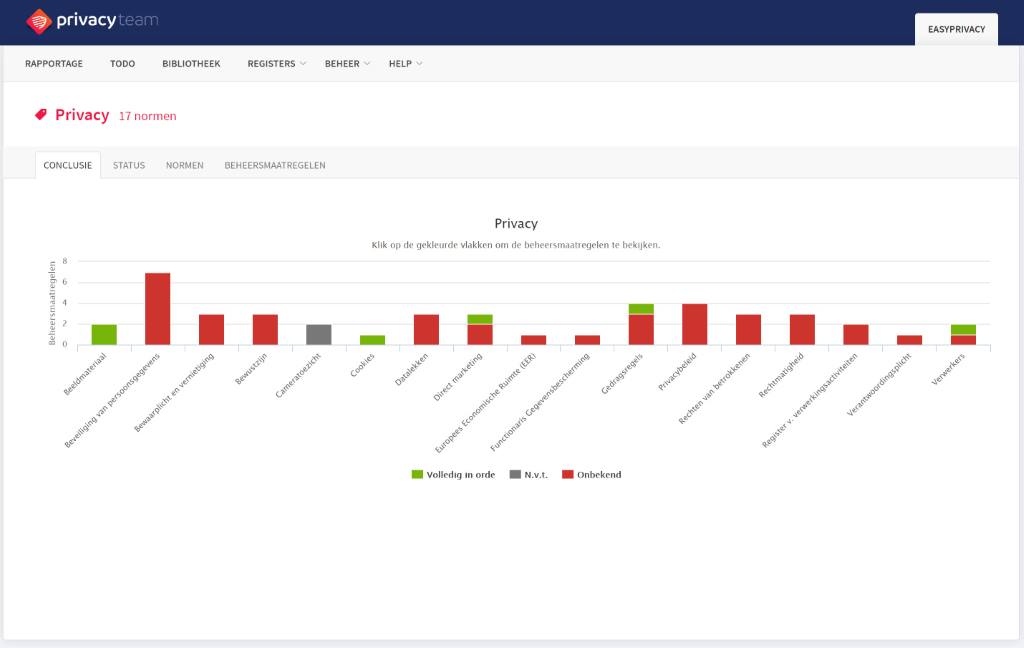Select the CONCLUSIE tab
Screen dimensions: 1024x648
[x=68, y=165]
